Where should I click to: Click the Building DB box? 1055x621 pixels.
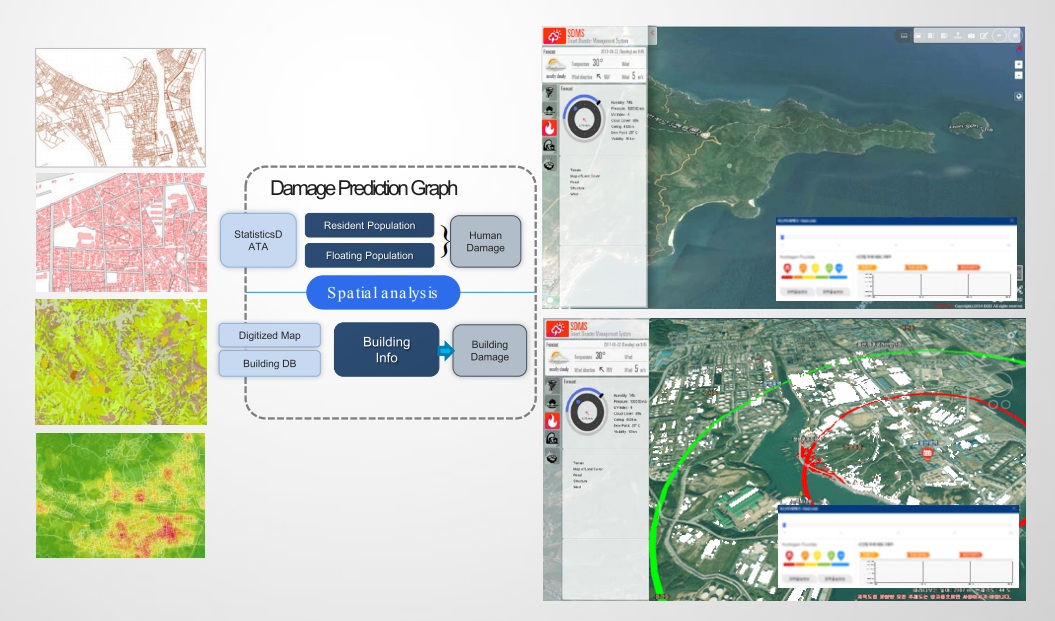point(270,363)
